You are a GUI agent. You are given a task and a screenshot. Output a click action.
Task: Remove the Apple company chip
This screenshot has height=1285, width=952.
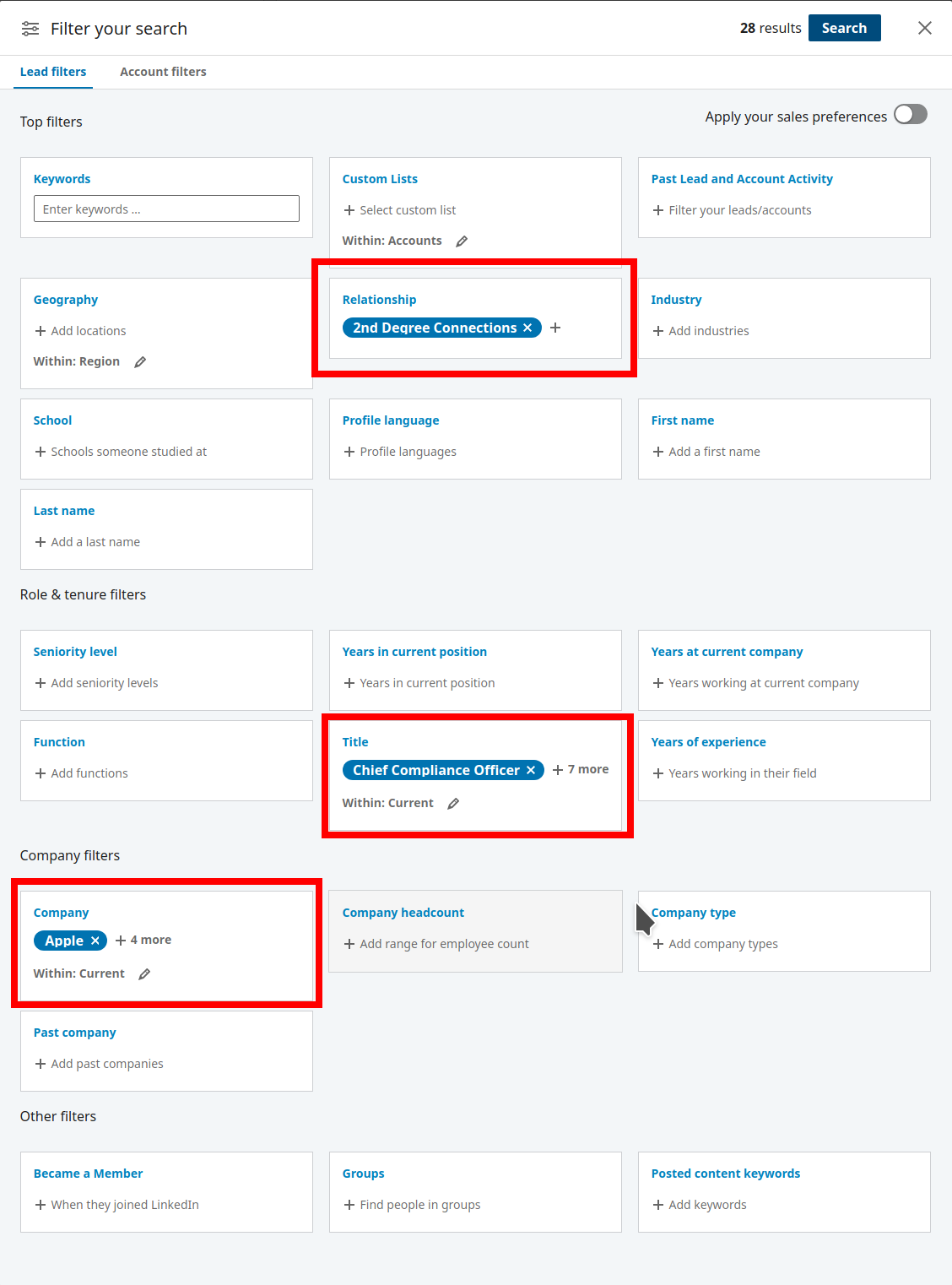[95, 941]
